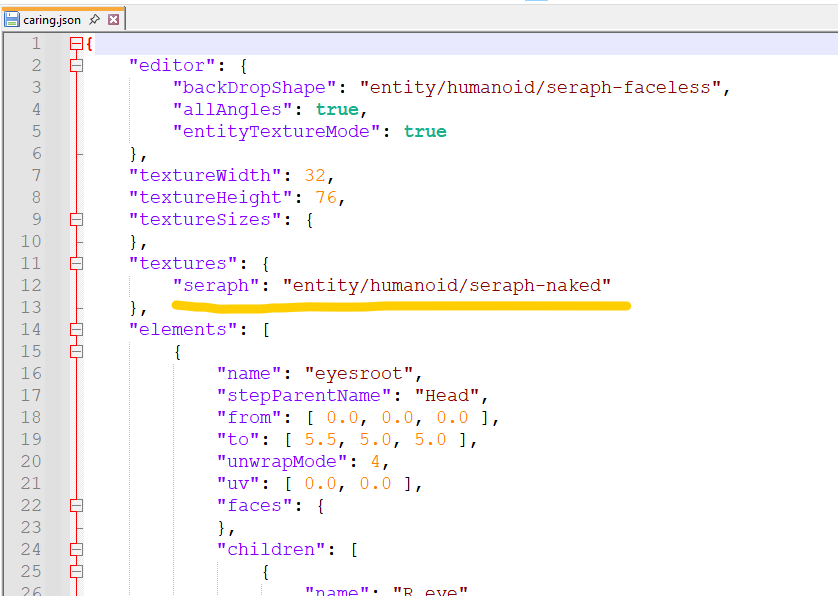Click the true value after "allAngles"
Screen dimensions: 838x596
click(338, 110)
